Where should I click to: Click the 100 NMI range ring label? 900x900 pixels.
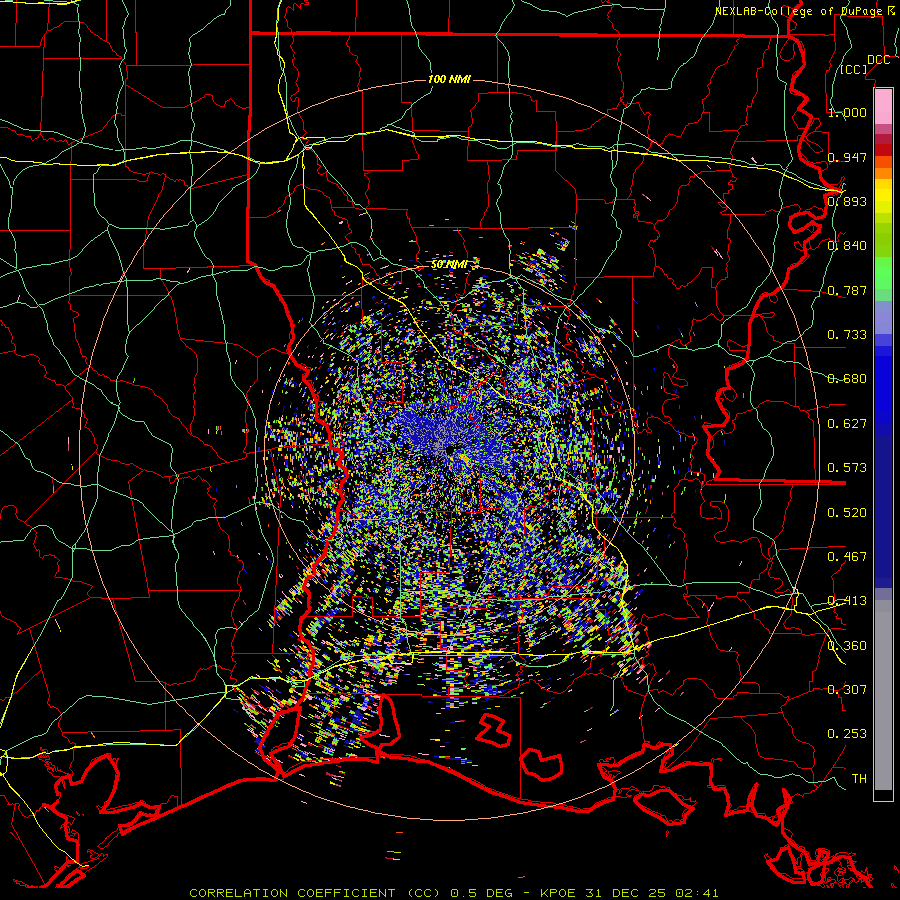tap(449, 79)
